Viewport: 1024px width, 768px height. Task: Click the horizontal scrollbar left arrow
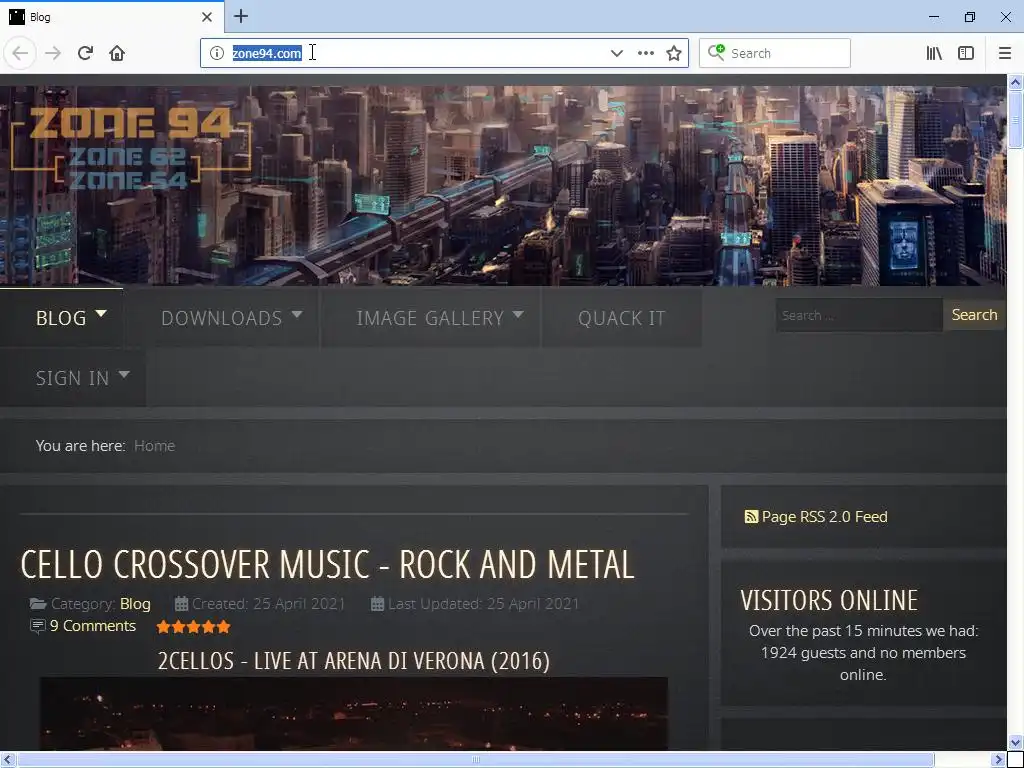pyautogui.click(x=7, y=760)
